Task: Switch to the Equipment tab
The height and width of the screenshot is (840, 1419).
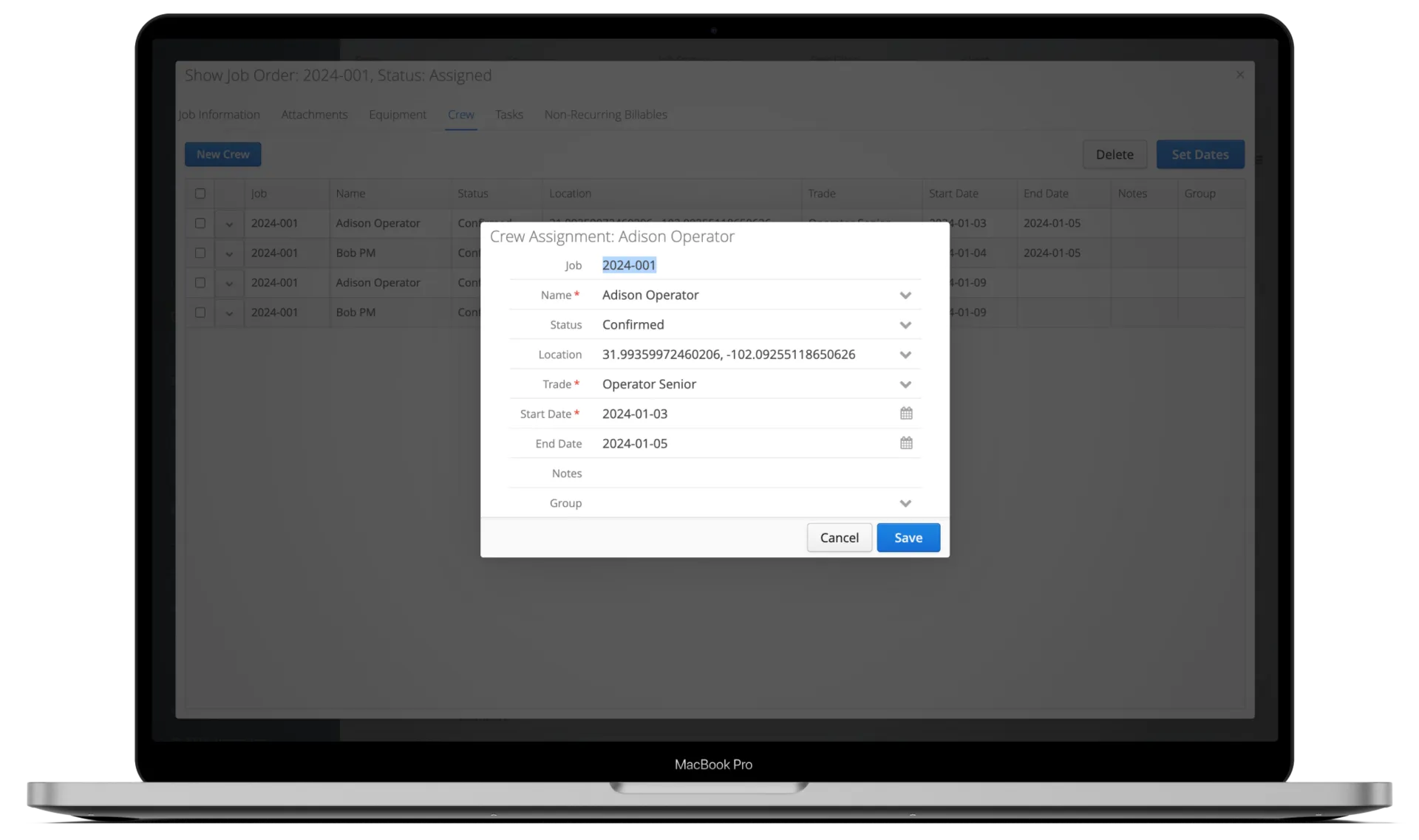Action: [x=398, y=115]
